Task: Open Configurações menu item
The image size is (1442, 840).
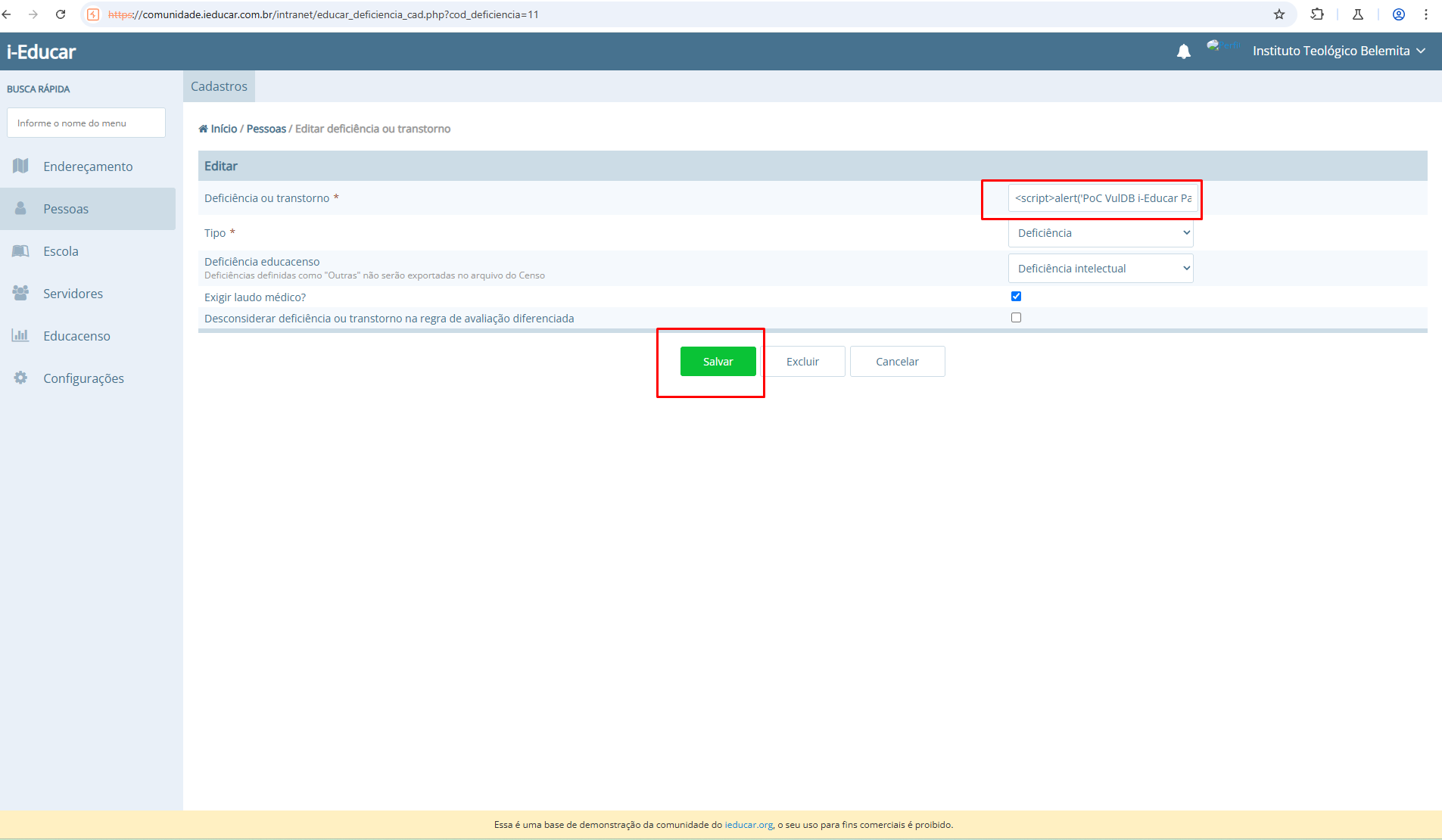Action: coord(88,378)
